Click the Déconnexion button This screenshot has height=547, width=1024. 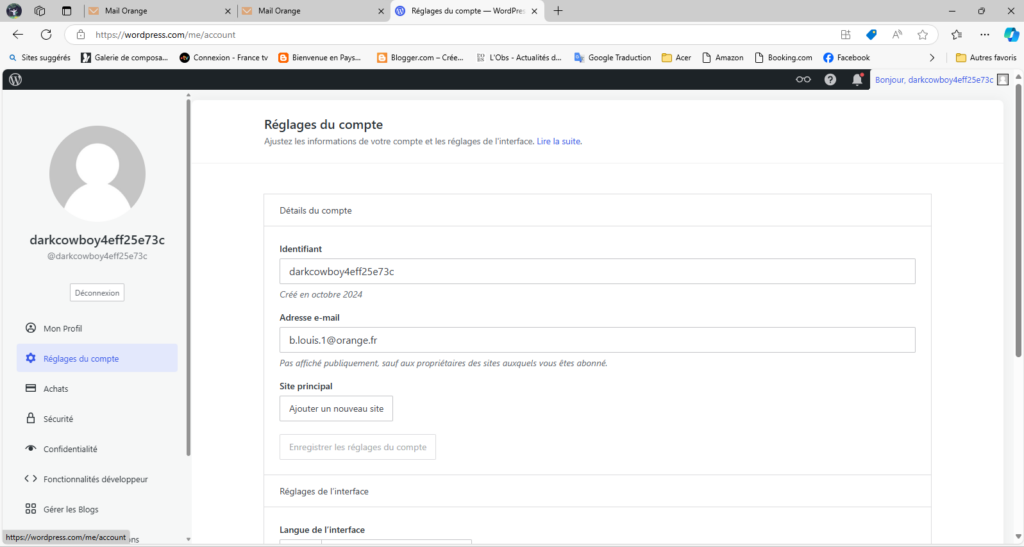click(97, 293)
